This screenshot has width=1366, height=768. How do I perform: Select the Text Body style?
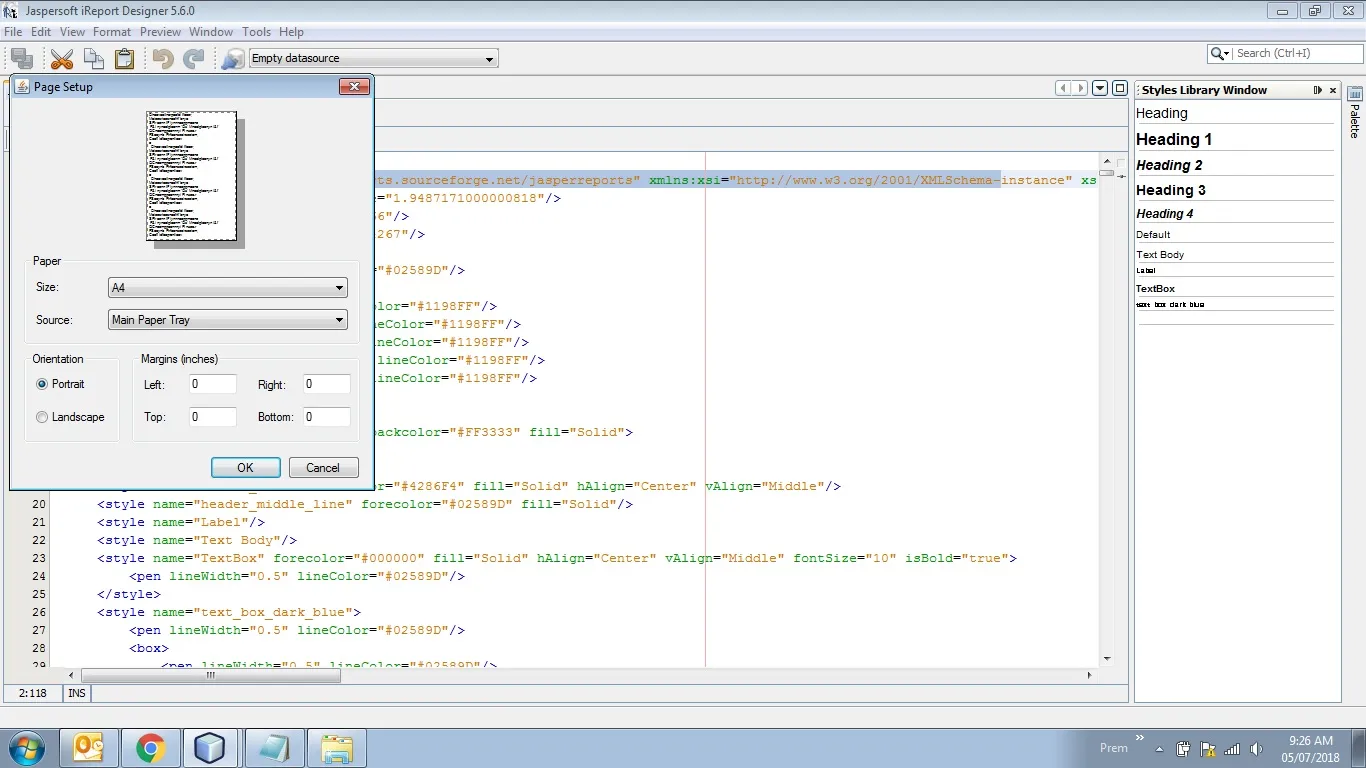pos(1235,255)
